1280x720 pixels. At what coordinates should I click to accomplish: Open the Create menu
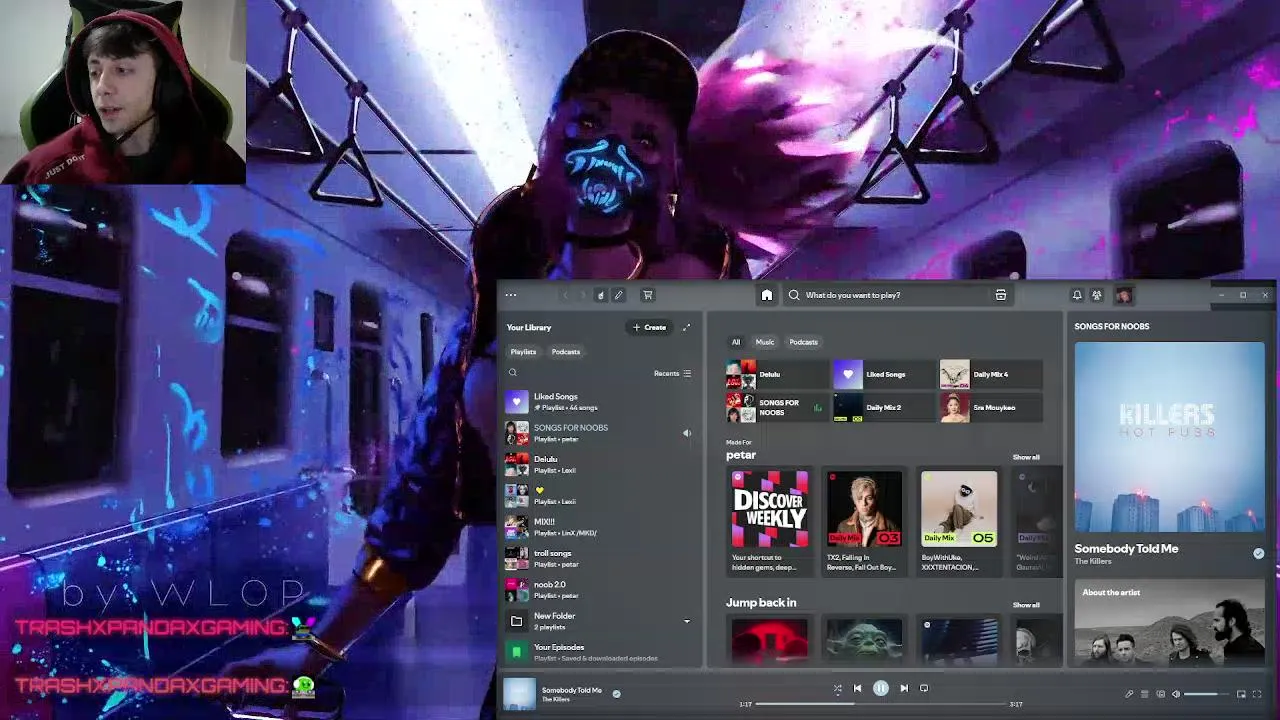[x=649, y=327]
